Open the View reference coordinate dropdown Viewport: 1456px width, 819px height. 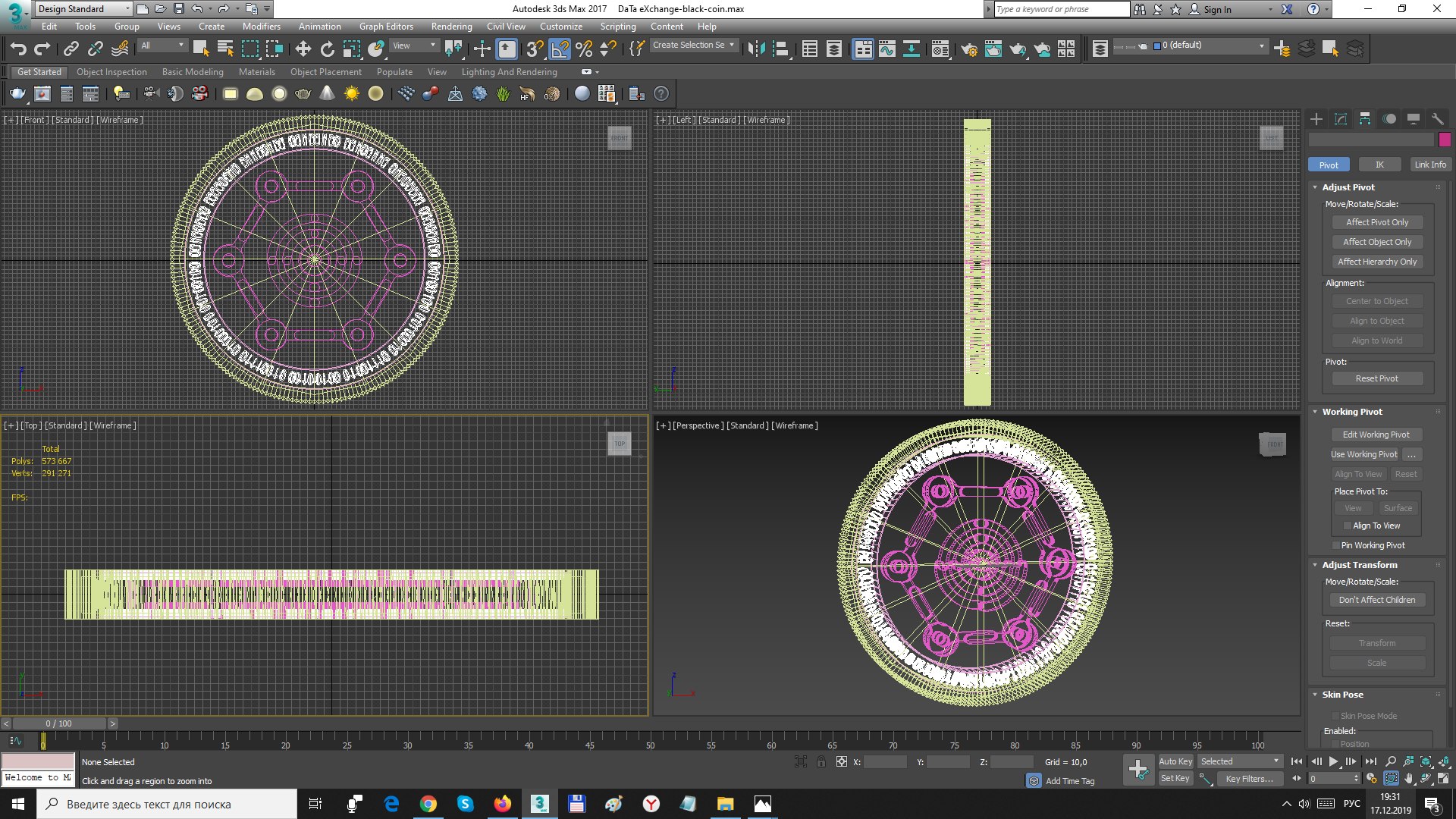414,45
